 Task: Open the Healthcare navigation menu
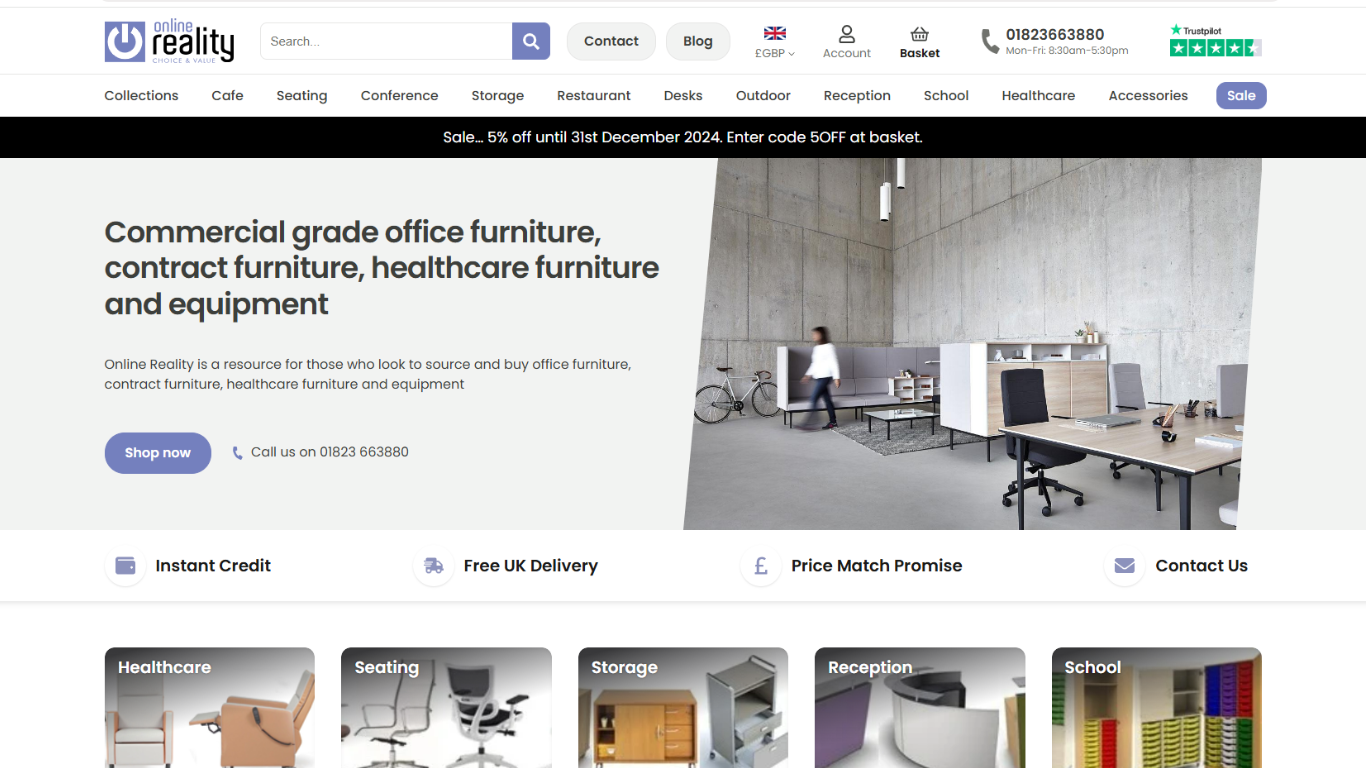[1038, 96]
